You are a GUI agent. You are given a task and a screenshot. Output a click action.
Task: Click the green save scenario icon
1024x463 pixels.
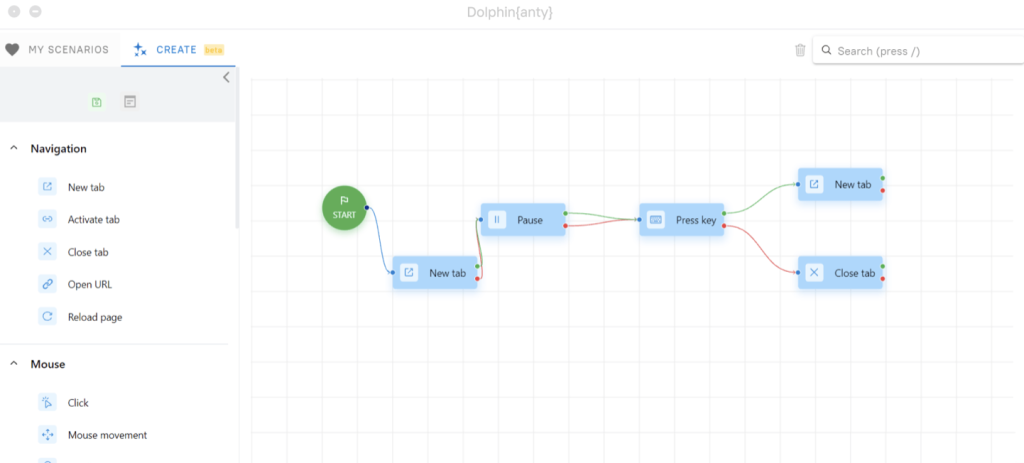(x=97, y=102)
